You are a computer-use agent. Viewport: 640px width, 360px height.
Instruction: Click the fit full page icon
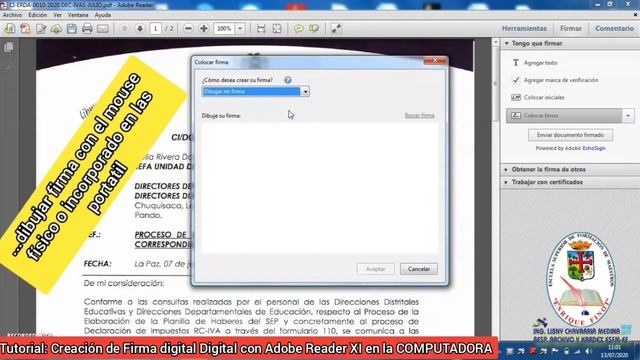click(277, 29)
